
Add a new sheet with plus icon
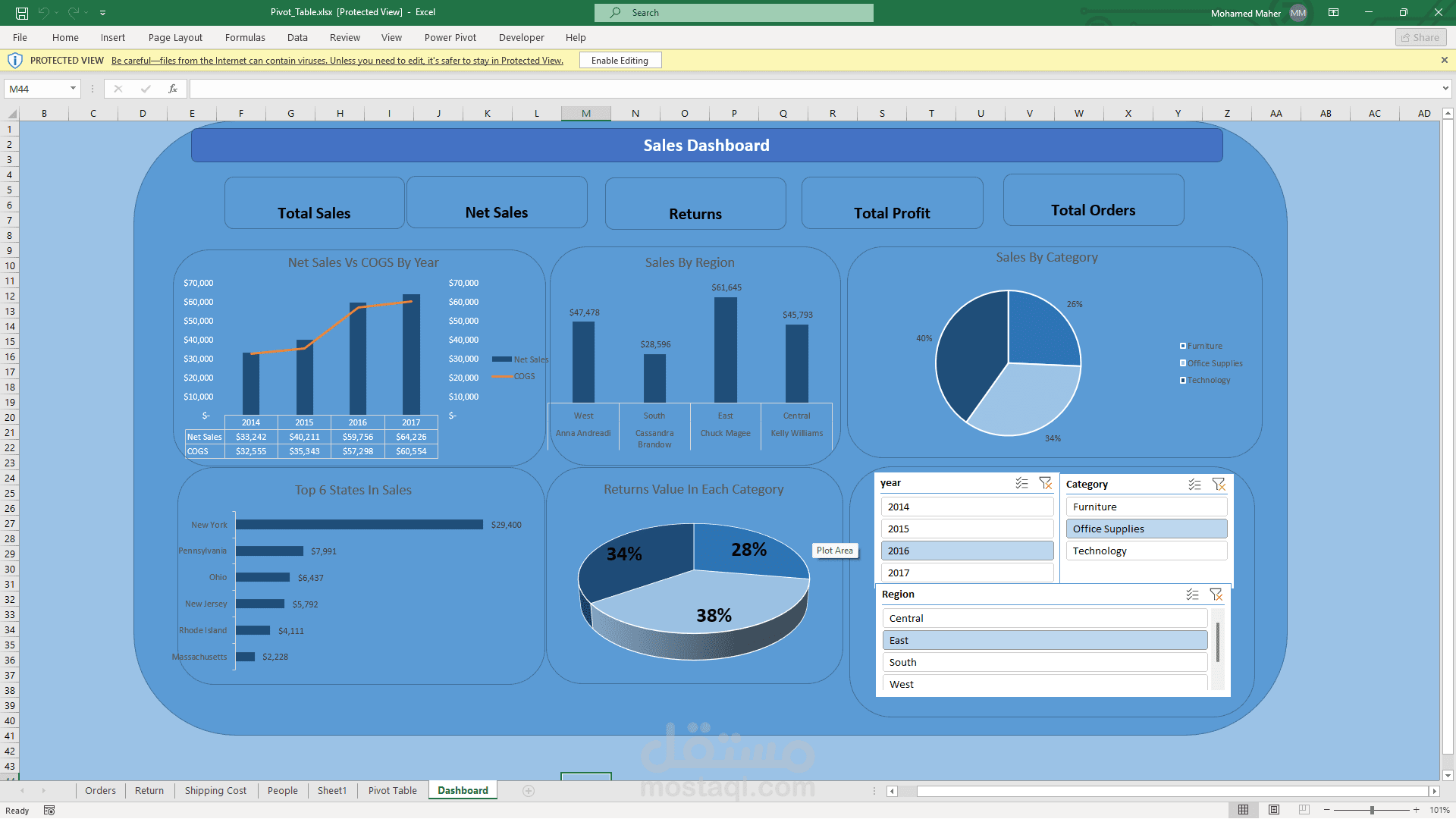(529, 791)
